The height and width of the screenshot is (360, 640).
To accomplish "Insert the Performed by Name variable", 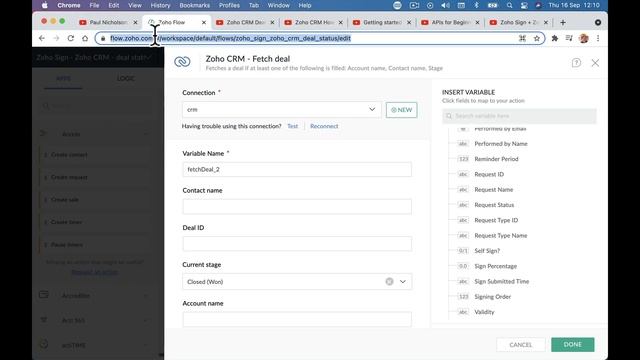I will (x=501, y=144).
